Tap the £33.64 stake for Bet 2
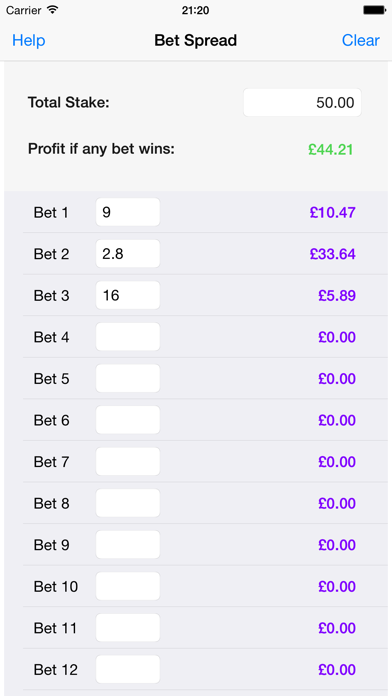The height and width of the screenshot is (696, 392). pyautogui.click(x=333, y=254)
